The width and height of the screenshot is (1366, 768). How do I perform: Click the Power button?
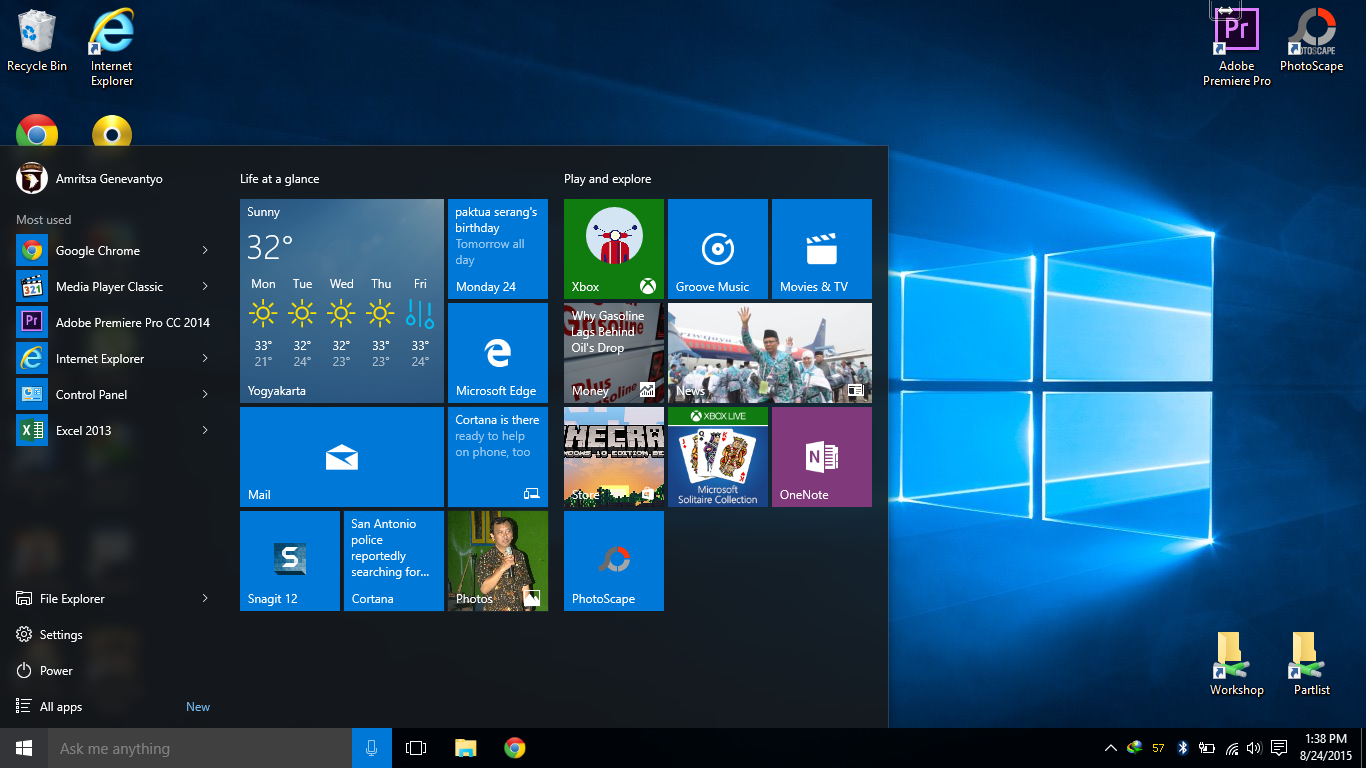pyautogui.click(x=56, y=670)
